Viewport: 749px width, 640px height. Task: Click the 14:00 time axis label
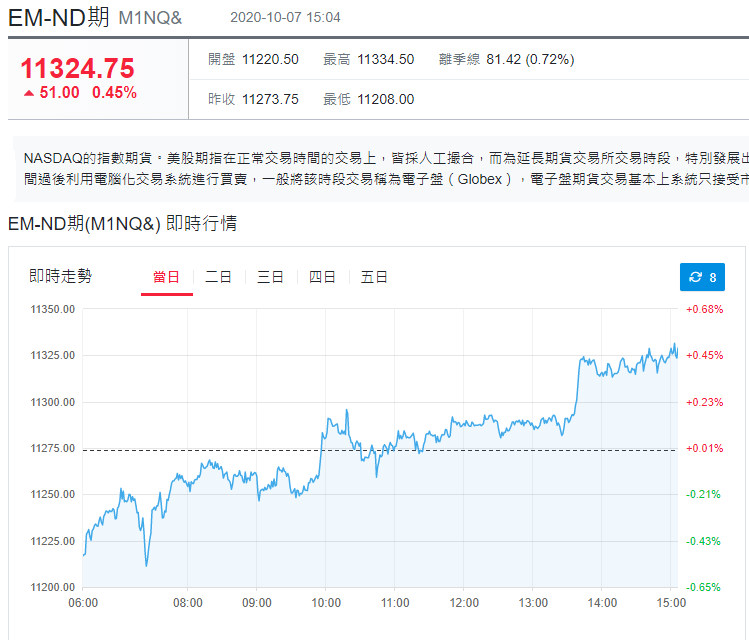tap(602, 603)
